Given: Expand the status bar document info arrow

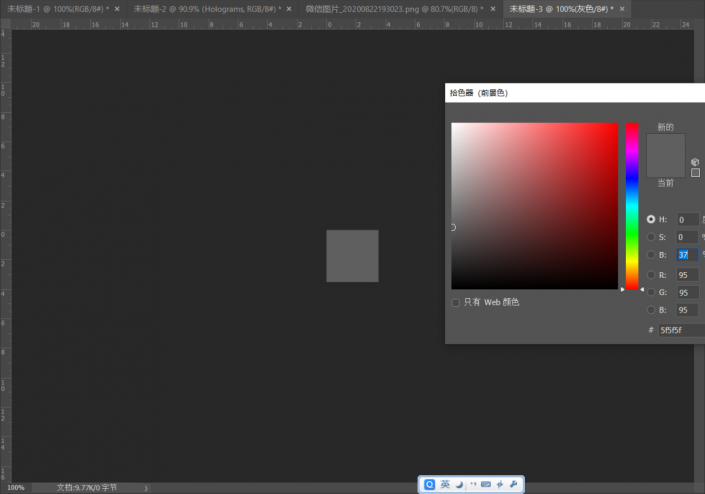Looking at the screenshot, I should 148,488.
